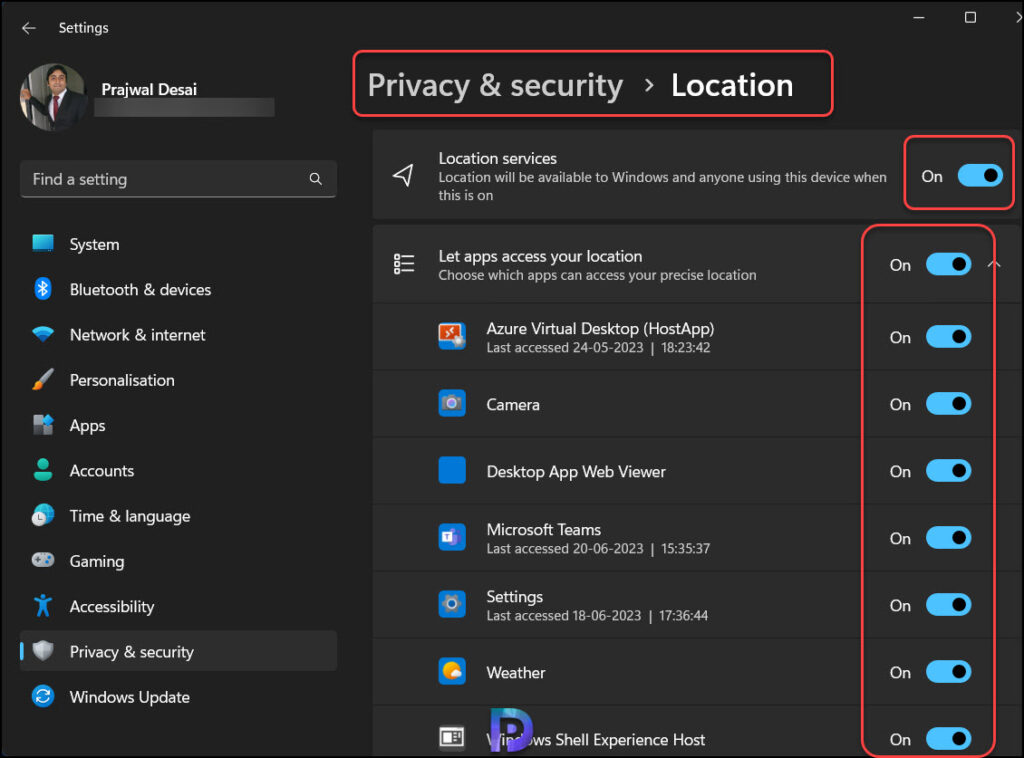This screenshot has height=758, width=1024.
Task: Click the Microsoft Teams icon
Action: [x=452, y=537]
